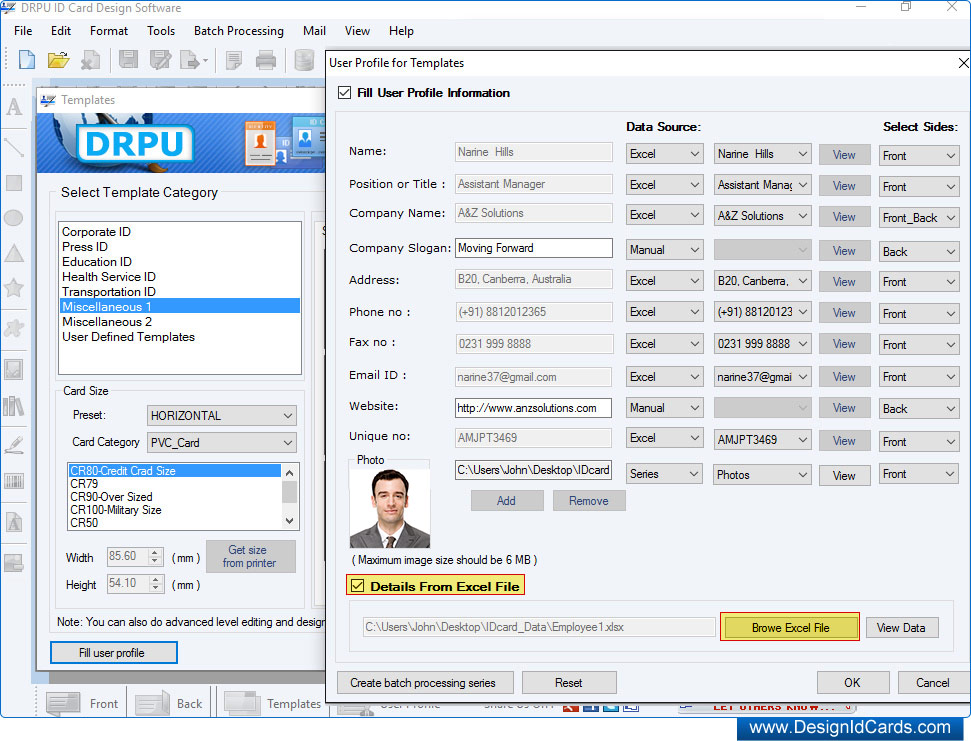The width and height of the screenshot is (971, 741).
Task: Open the Tools menu
Action: click(161, 30)
